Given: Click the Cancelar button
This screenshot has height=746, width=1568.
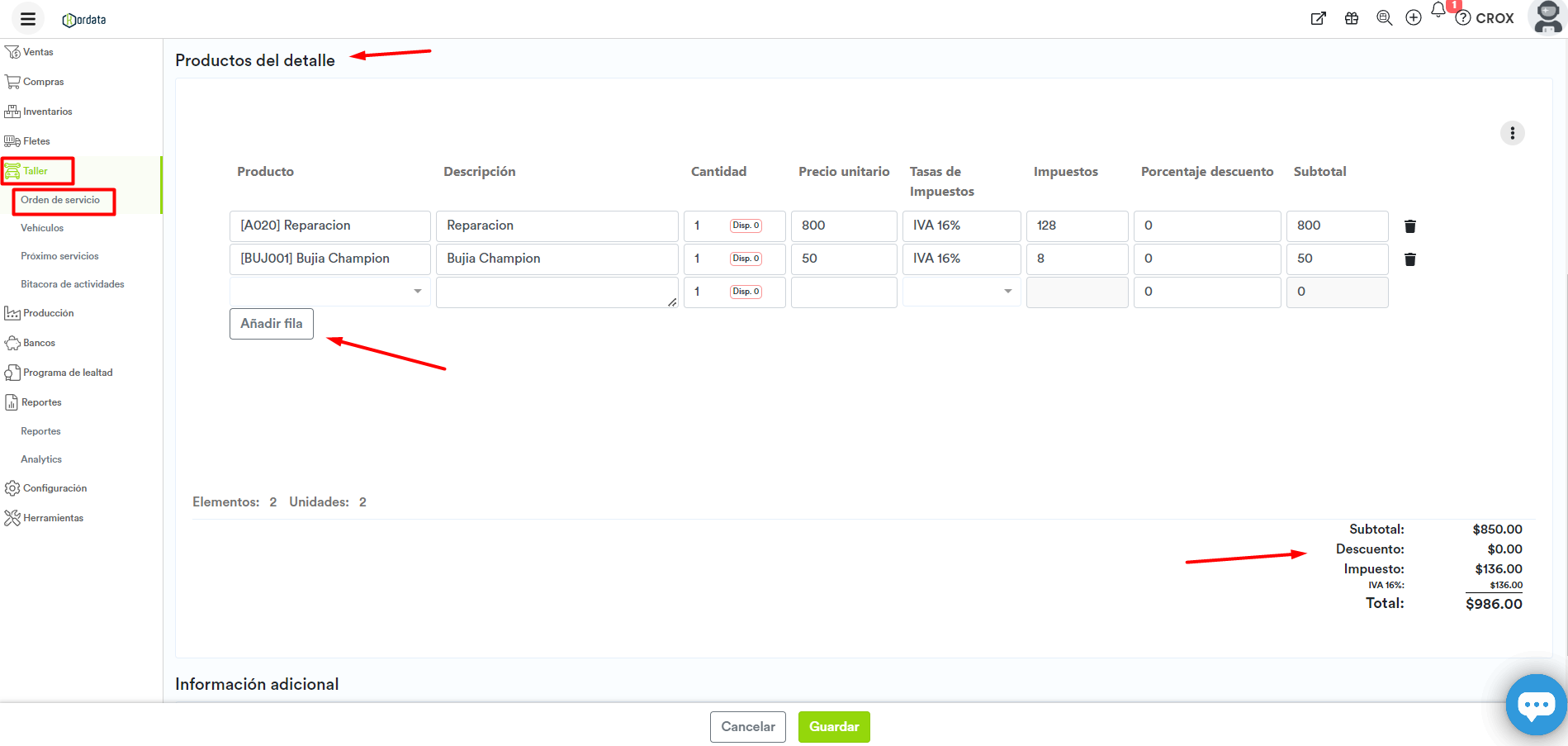Looking at the screenshot, I should tap(747, 727).
